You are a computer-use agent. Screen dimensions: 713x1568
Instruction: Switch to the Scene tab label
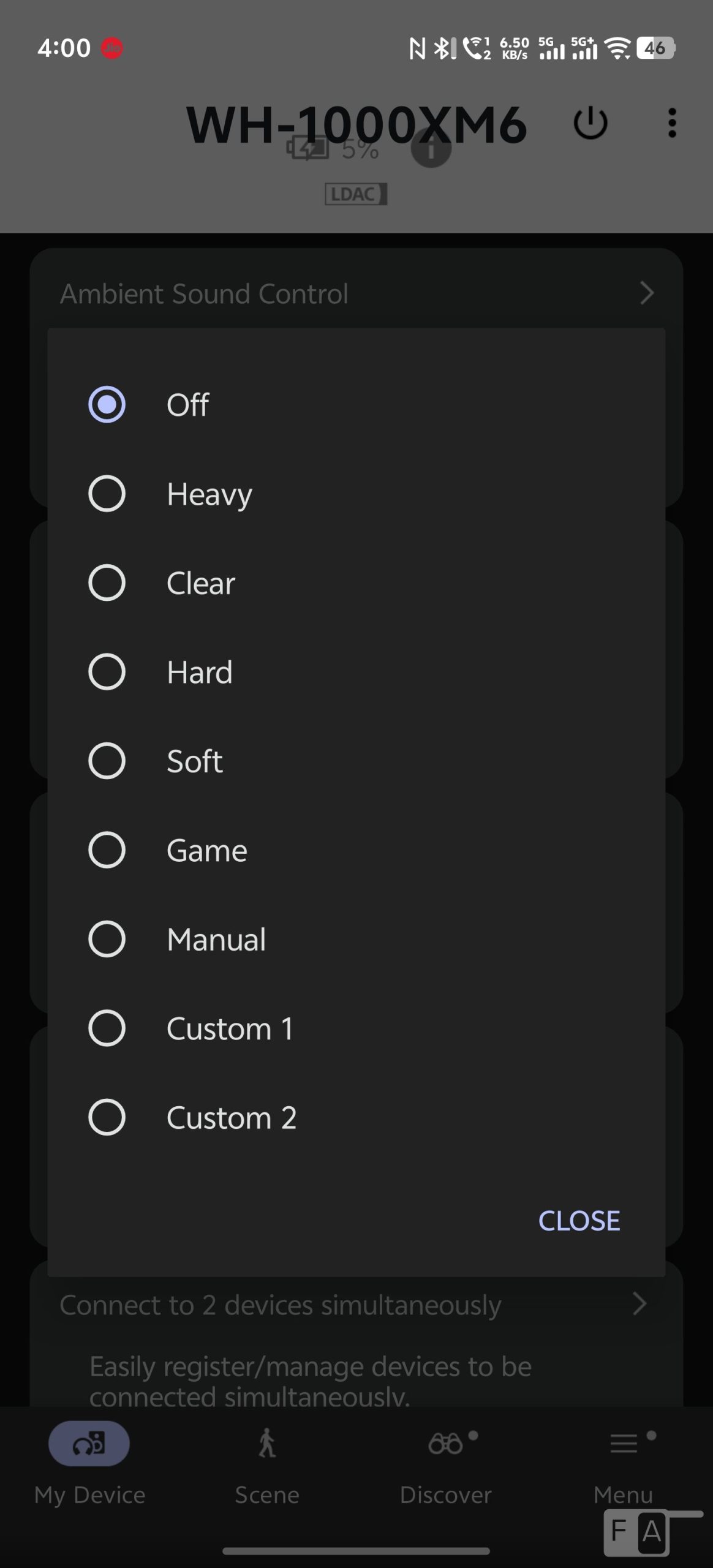(x=267, y=1495)
